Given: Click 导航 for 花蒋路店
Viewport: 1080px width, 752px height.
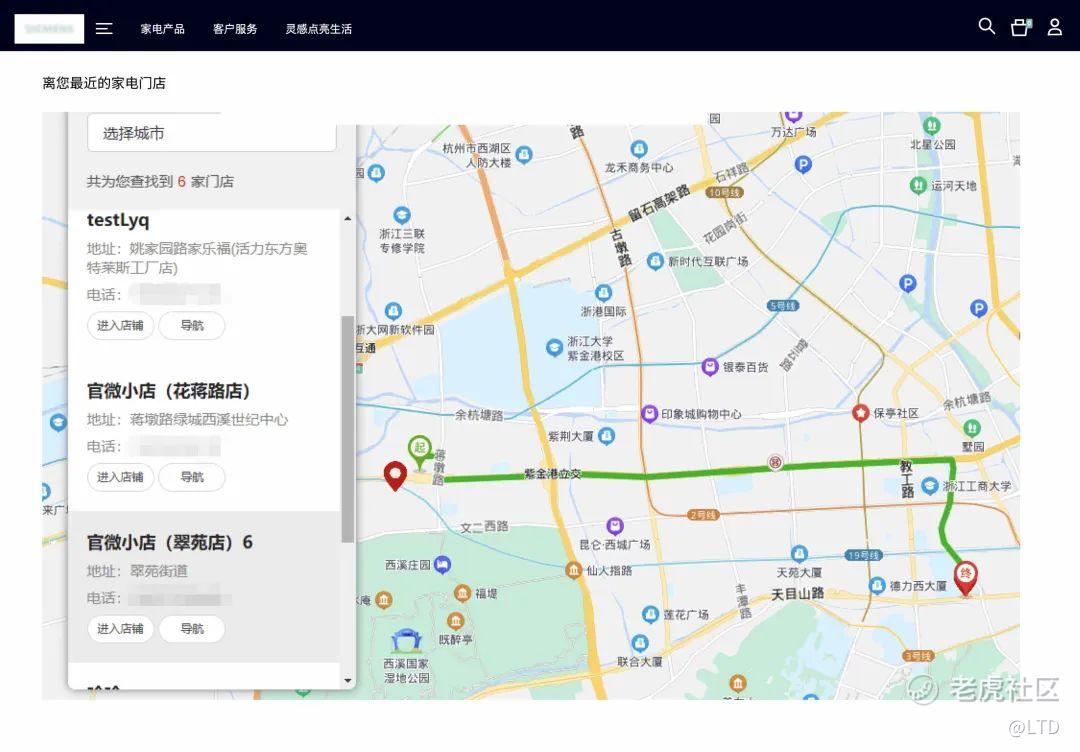Looking at the screenshot, I should pyautogui.click(x=191, y=477).
